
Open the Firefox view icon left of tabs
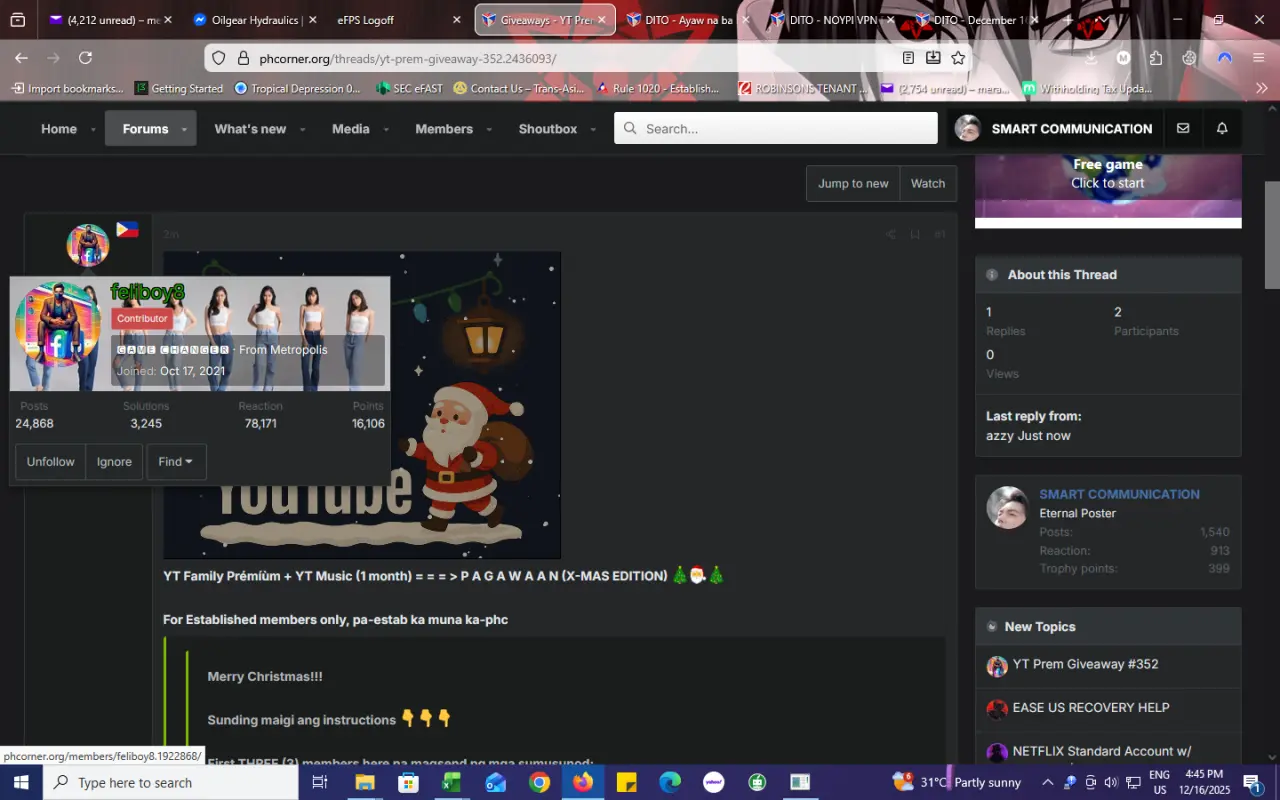coord(17,19)
